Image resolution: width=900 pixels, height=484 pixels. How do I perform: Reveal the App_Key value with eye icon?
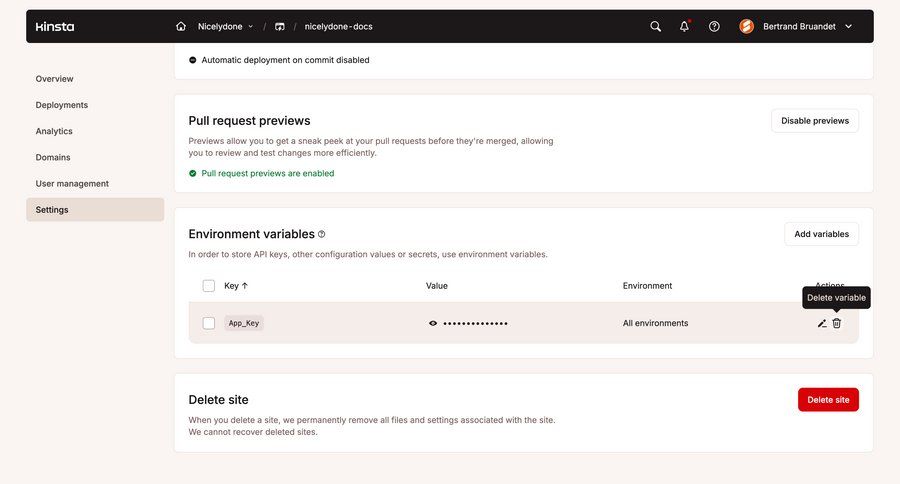tap(433, 323)
